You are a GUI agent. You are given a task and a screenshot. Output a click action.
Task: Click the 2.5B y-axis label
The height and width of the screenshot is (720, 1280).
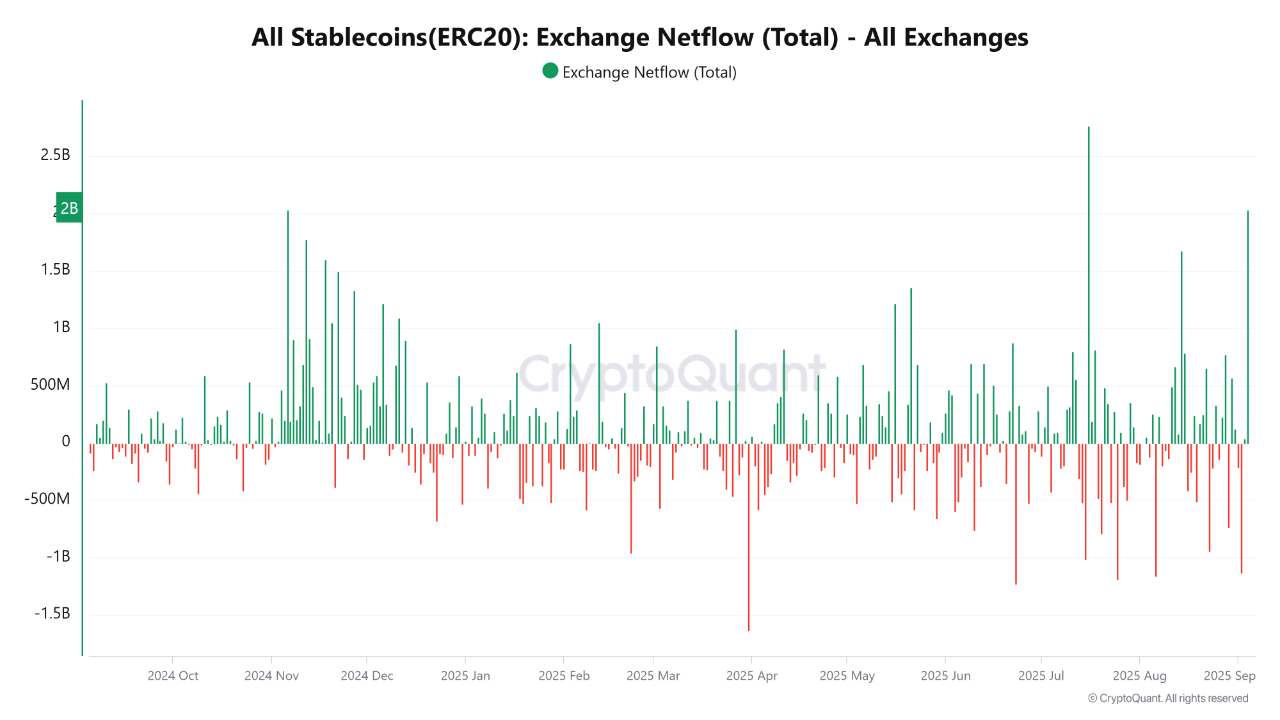coord(55,155)
